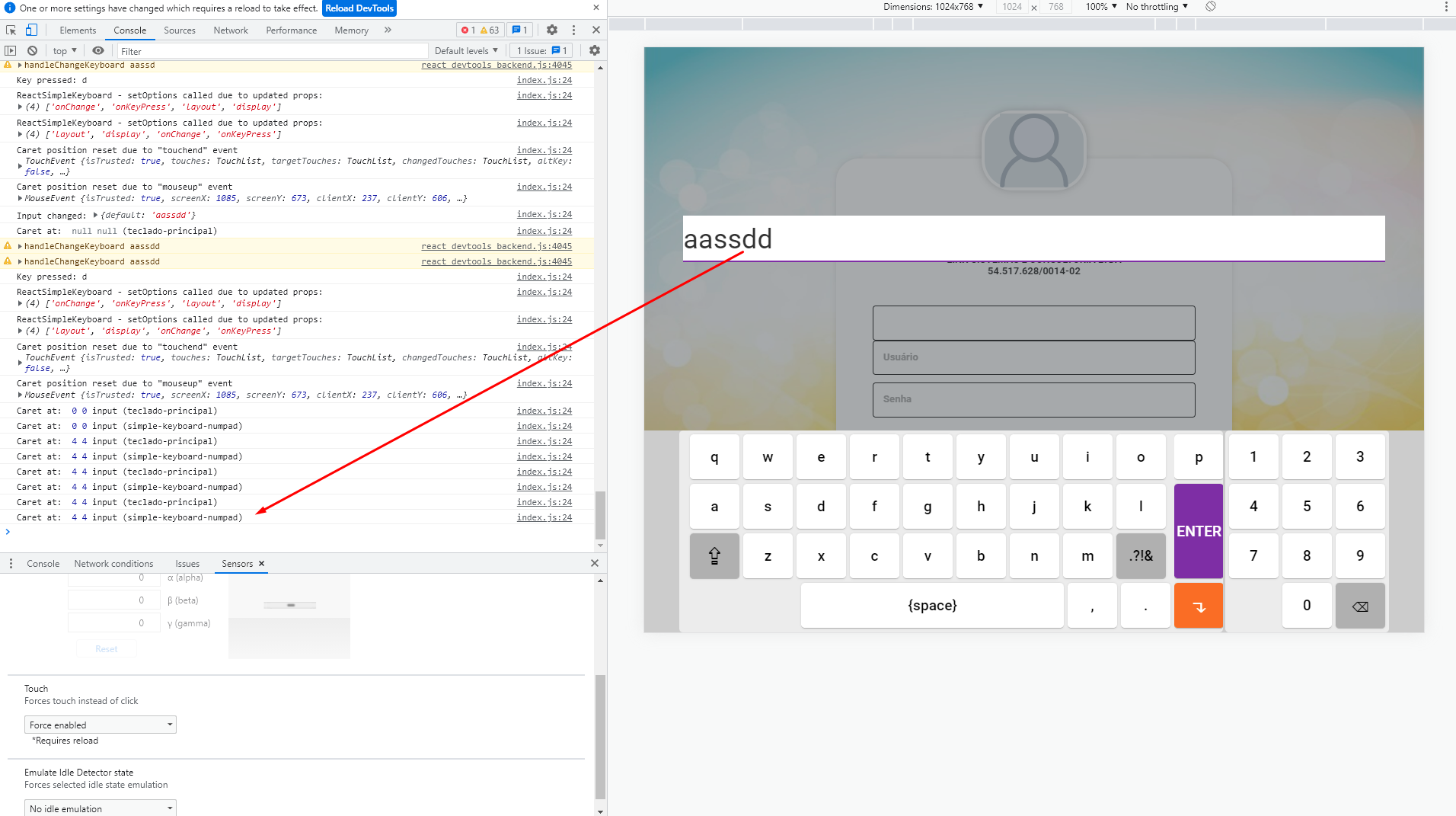The image size is (1456, 816).
Task: Toggle shift on the virtual keyboard
Action: pos(714,556)
